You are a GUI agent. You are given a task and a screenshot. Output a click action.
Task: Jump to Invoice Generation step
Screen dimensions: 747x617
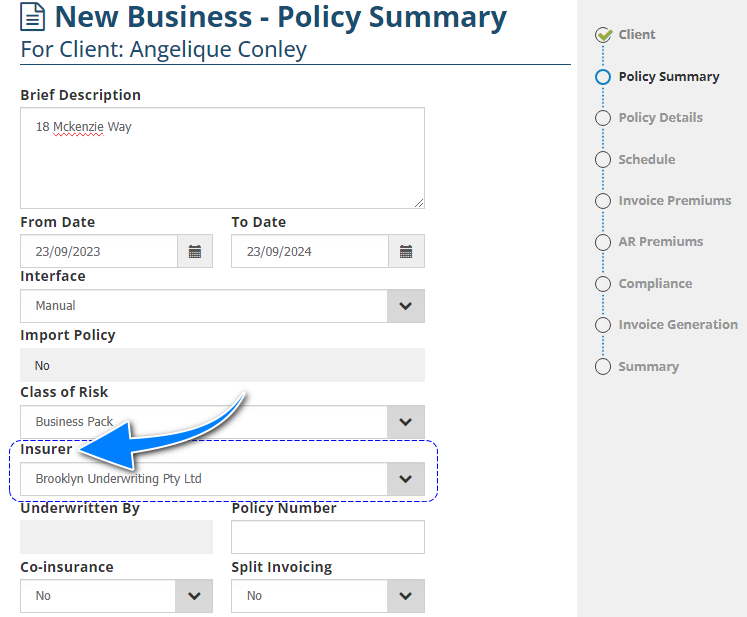pyautogui.click(x=677, y=325)
